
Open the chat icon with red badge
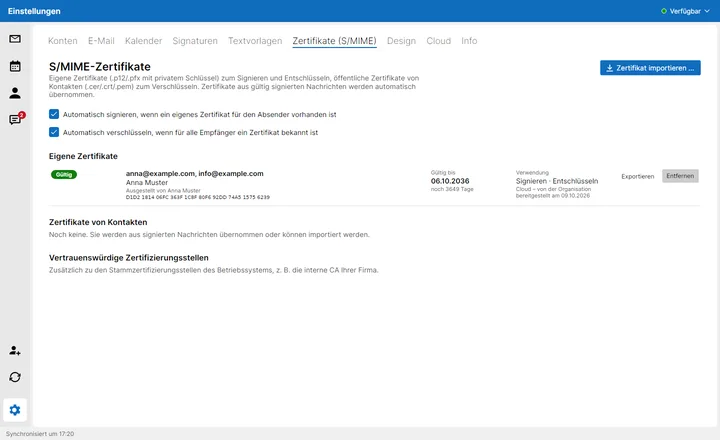(16, 119)
